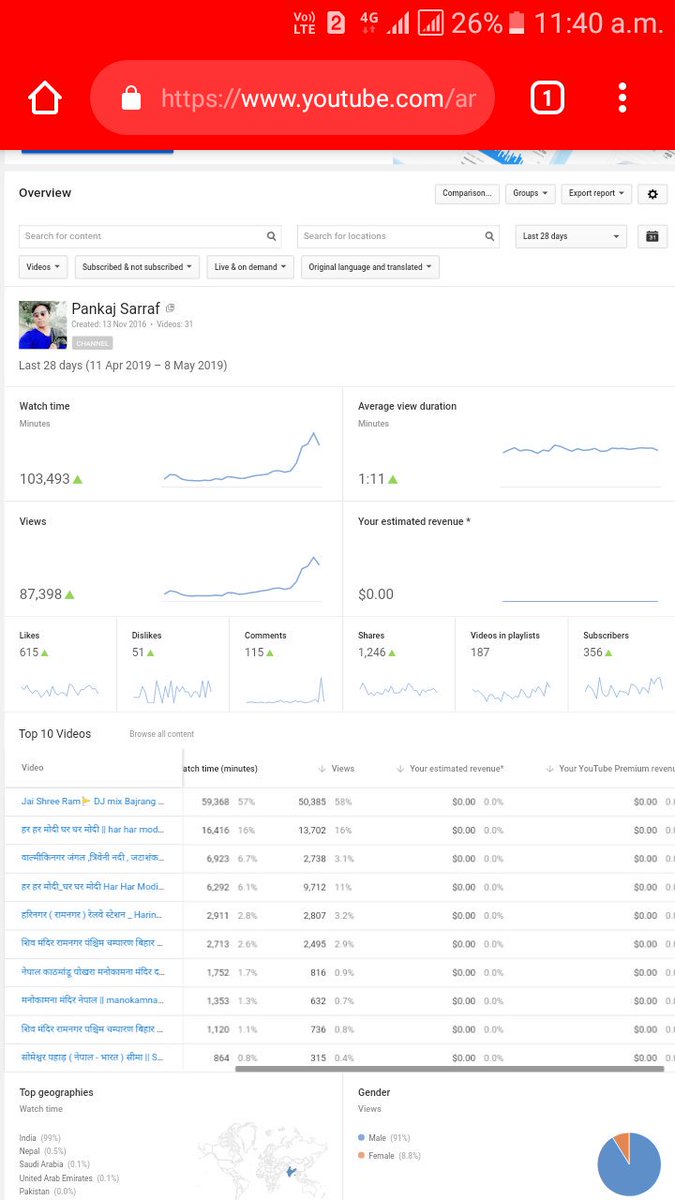Click the search icon in content field
Image resolution: width=675 pixels, height=1200 pixels.
[x=271, y=237]
